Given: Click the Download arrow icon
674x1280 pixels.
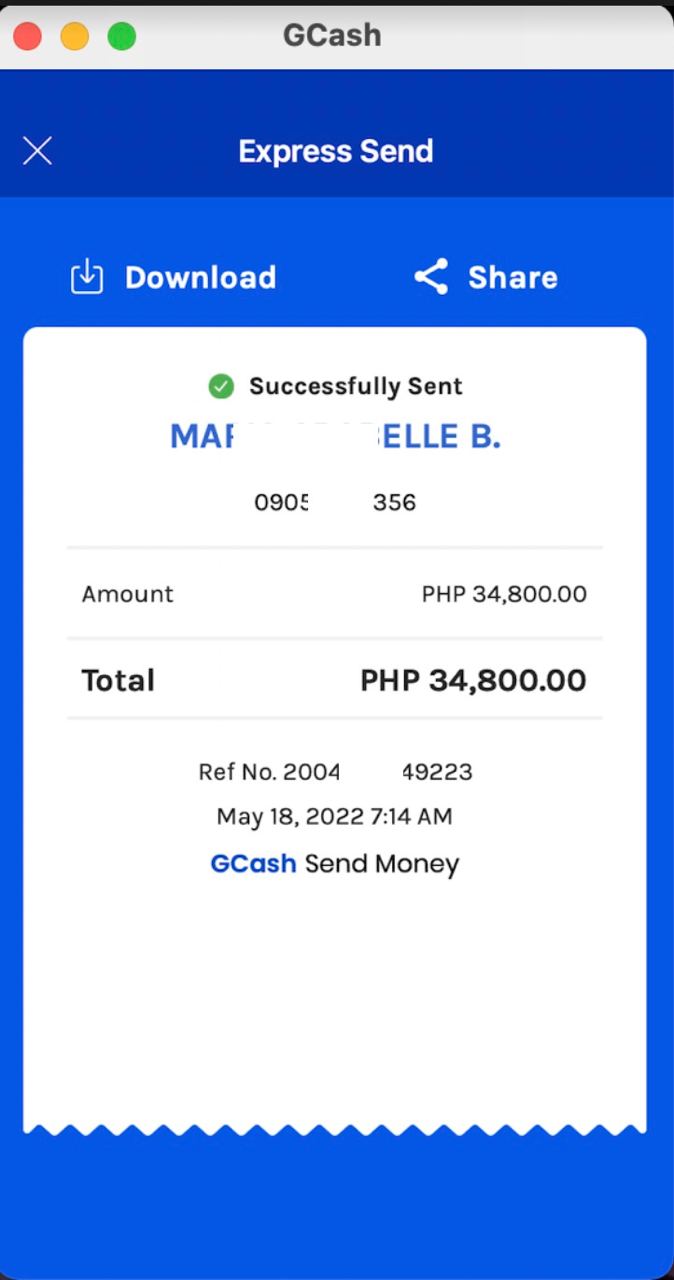Looking at the screenshot, I should point(87,277).
